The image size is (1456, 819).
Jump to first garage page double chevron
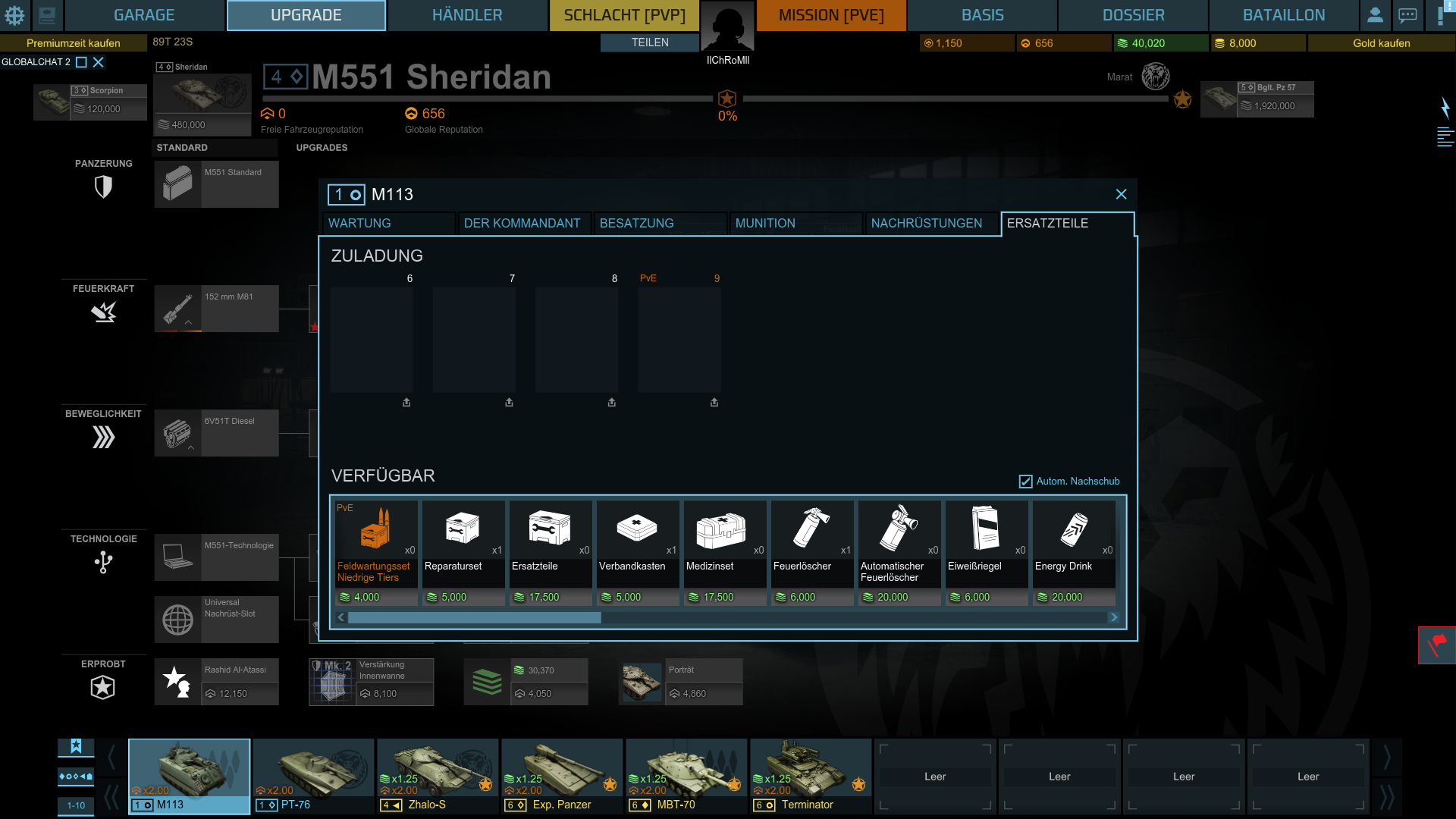[x=111, y=797]
